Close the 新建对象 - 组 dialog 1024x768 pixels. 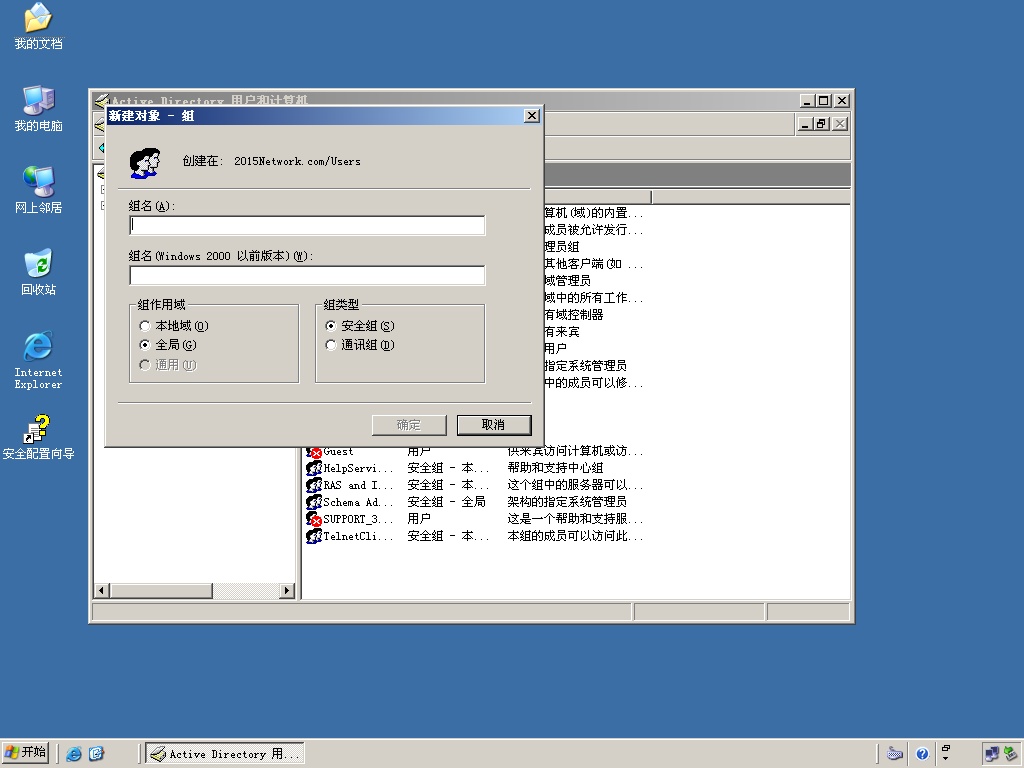[532, 116]
